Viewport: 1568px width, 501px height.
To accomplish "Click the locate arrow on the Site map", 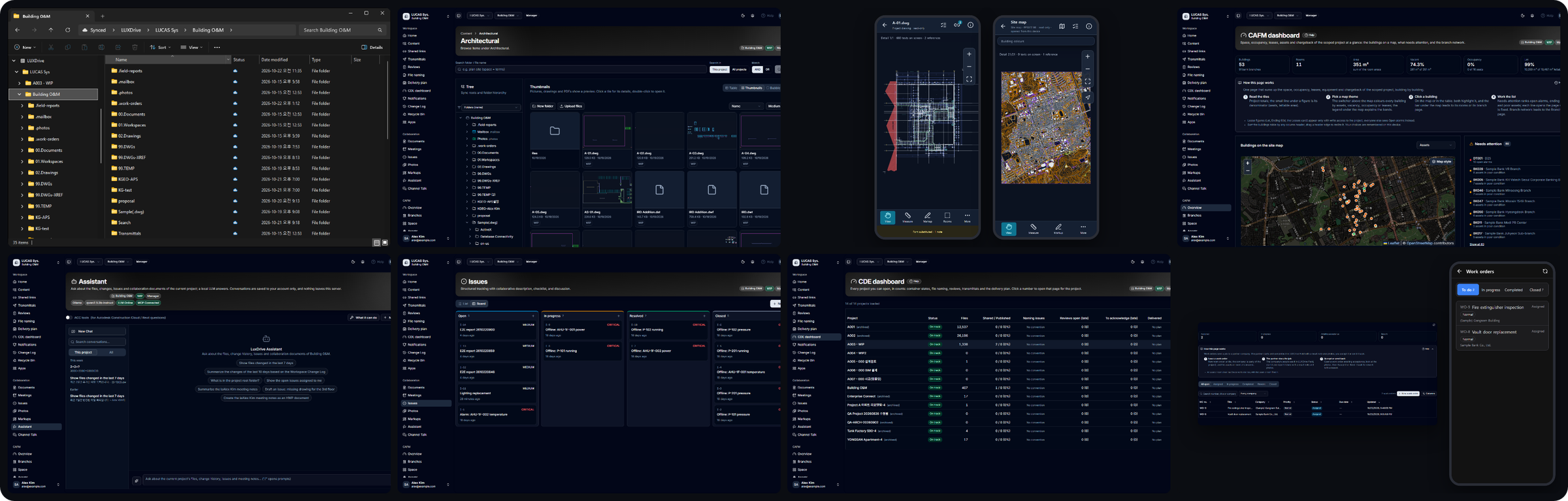I will [x=1088, y=97].
